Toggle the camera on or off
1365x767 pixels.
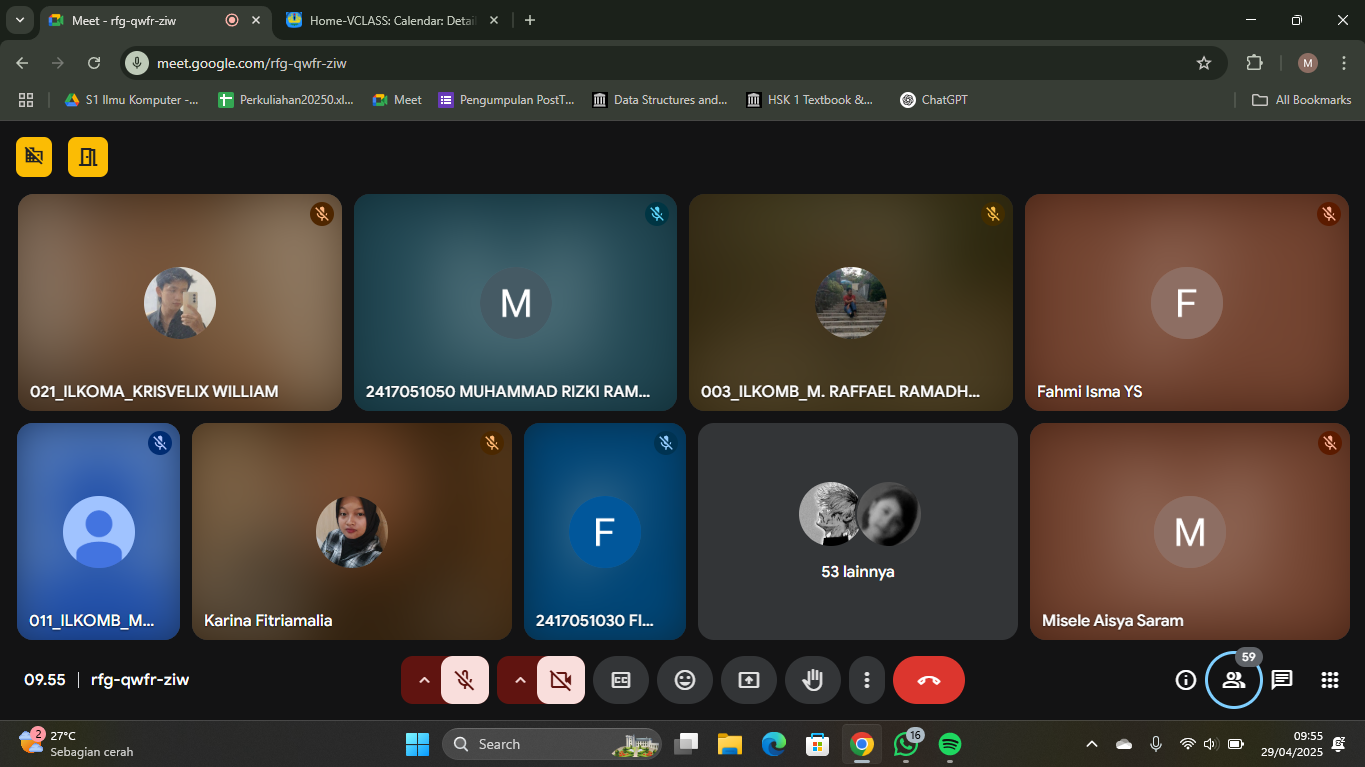tap(561, 680)
